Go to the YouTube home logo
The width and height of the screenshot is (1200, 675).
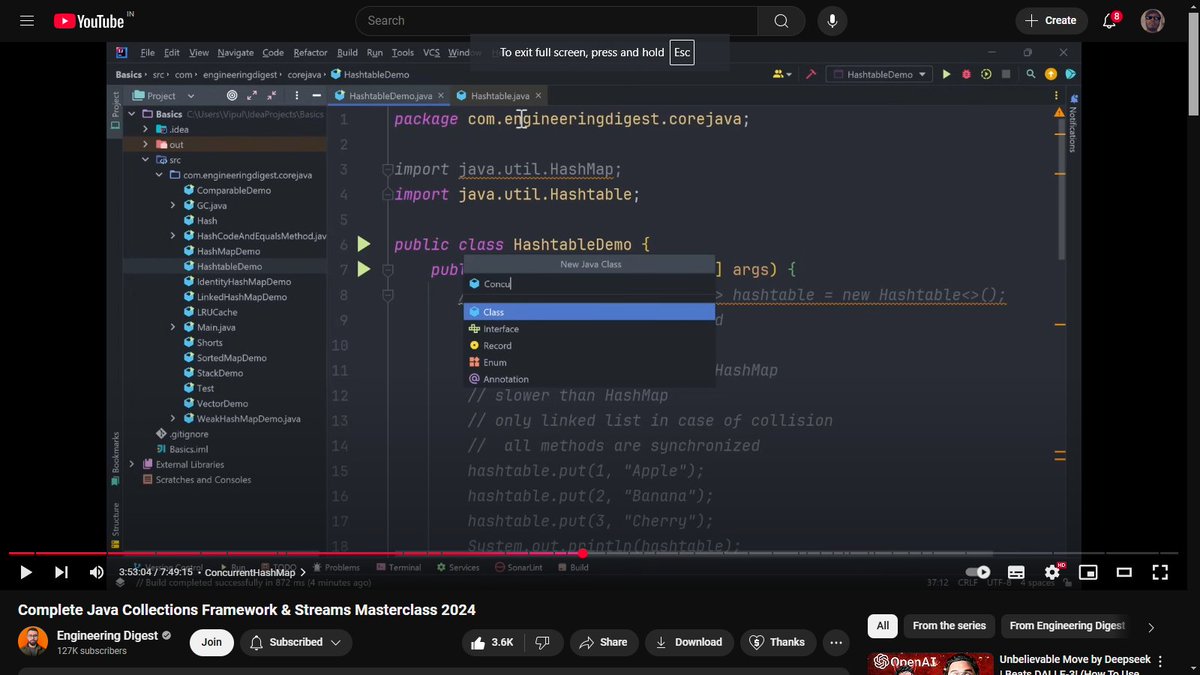[89, 20]
